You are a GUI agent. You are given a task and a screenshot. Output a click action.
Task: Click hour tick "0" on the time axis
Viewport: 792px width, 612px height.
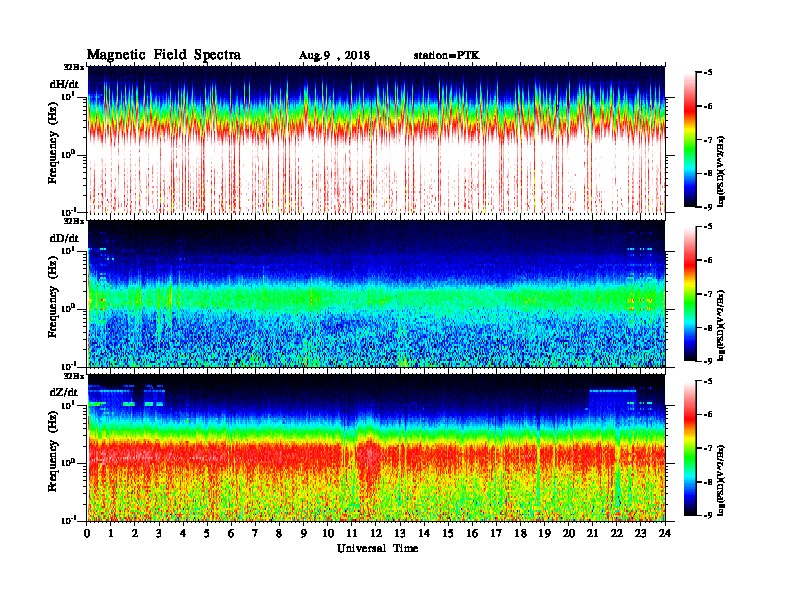click(88, 534)
